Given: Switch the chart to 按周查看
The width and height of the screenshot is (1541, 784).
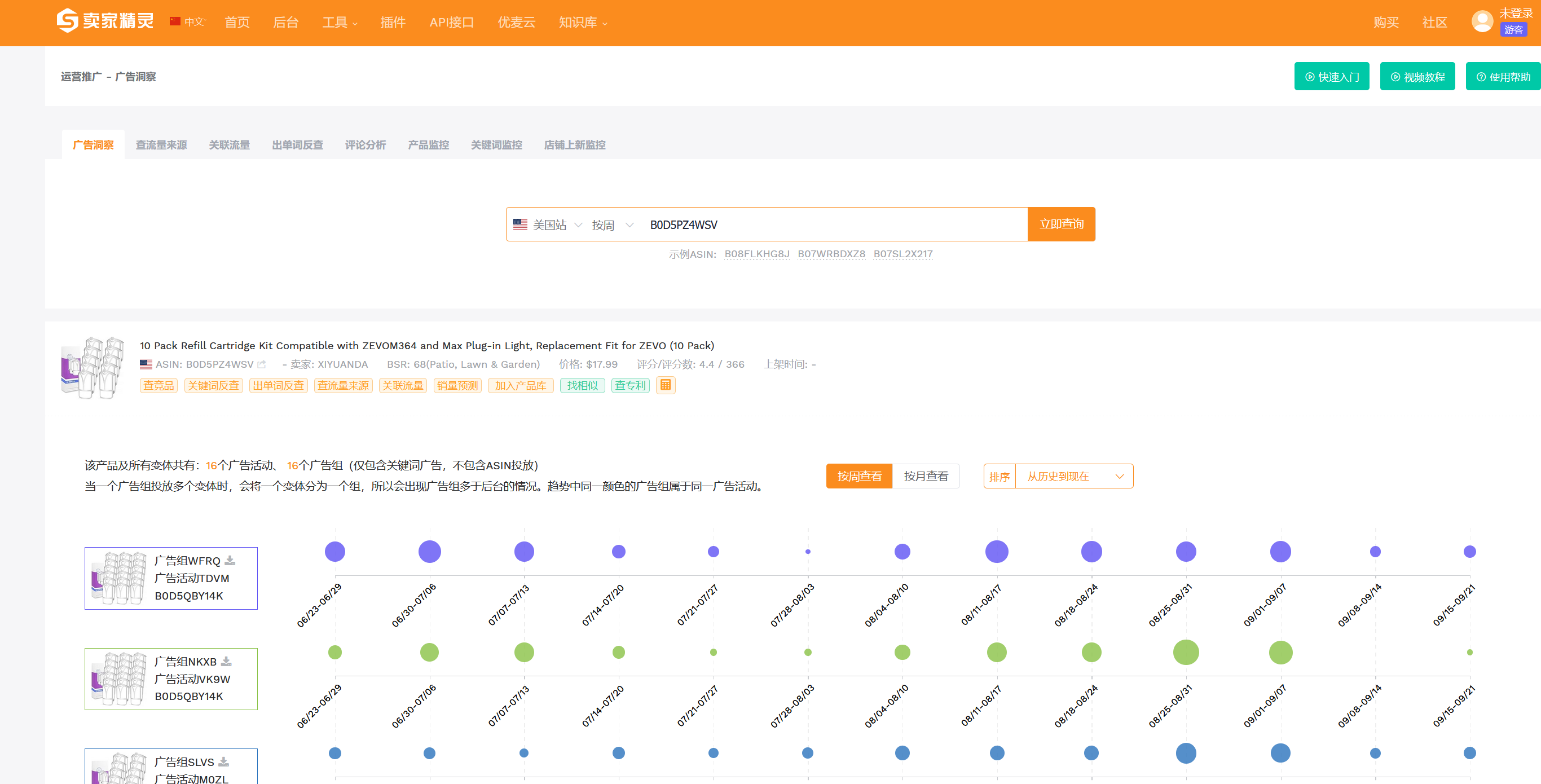Looking at the screenshot, I should coord(858,476).
